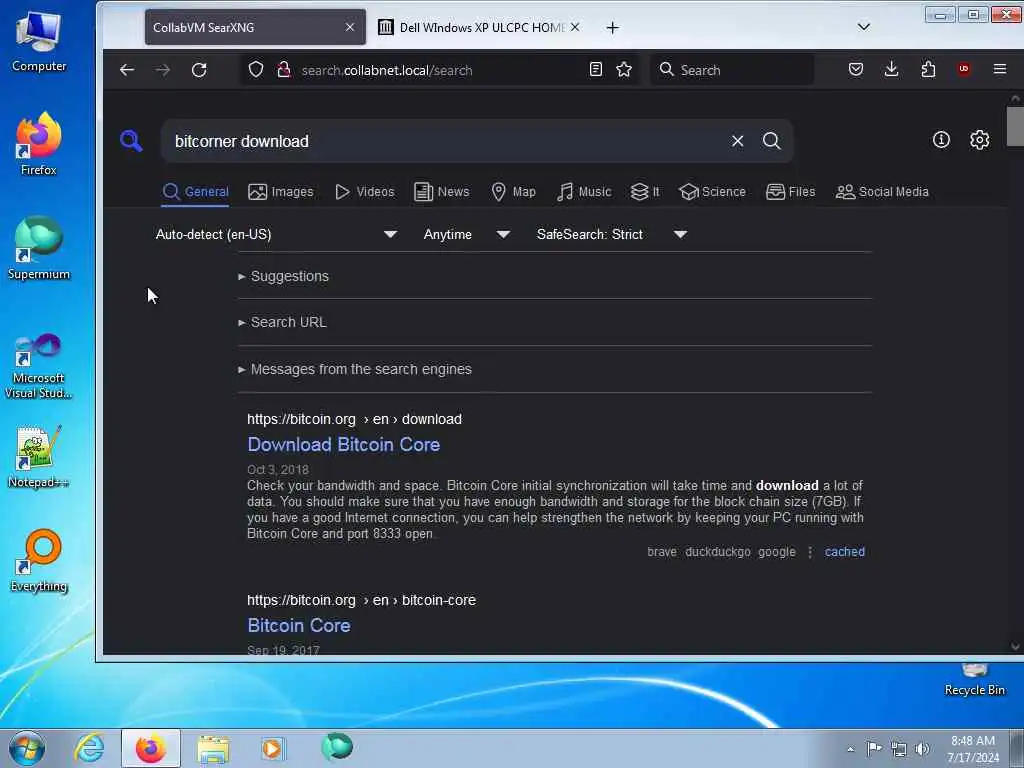Open the Bitcoin Core result link
The image size is (1024, 768).
[298, 626]
